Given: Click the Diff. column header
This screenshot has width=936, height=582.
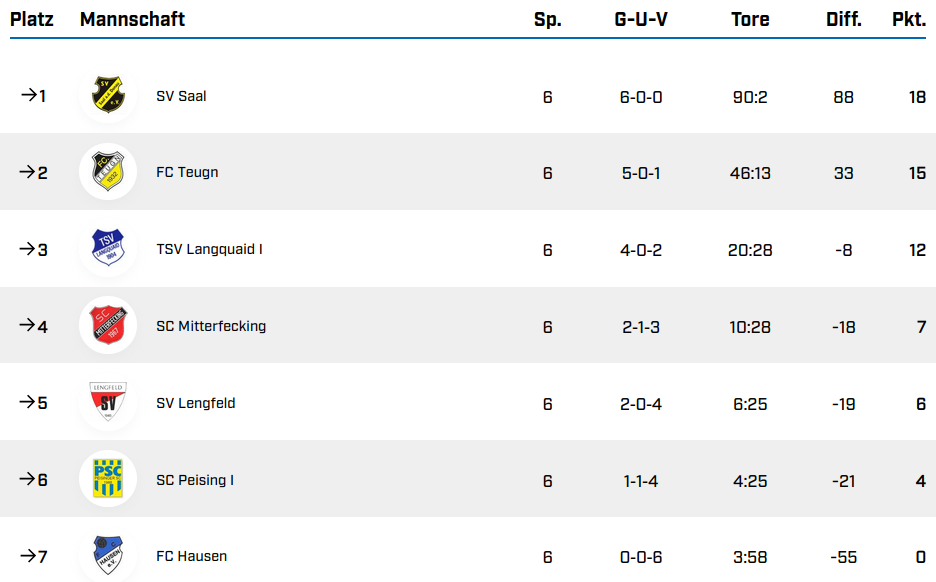Looking at the screenshot, I should pos(844,19).
